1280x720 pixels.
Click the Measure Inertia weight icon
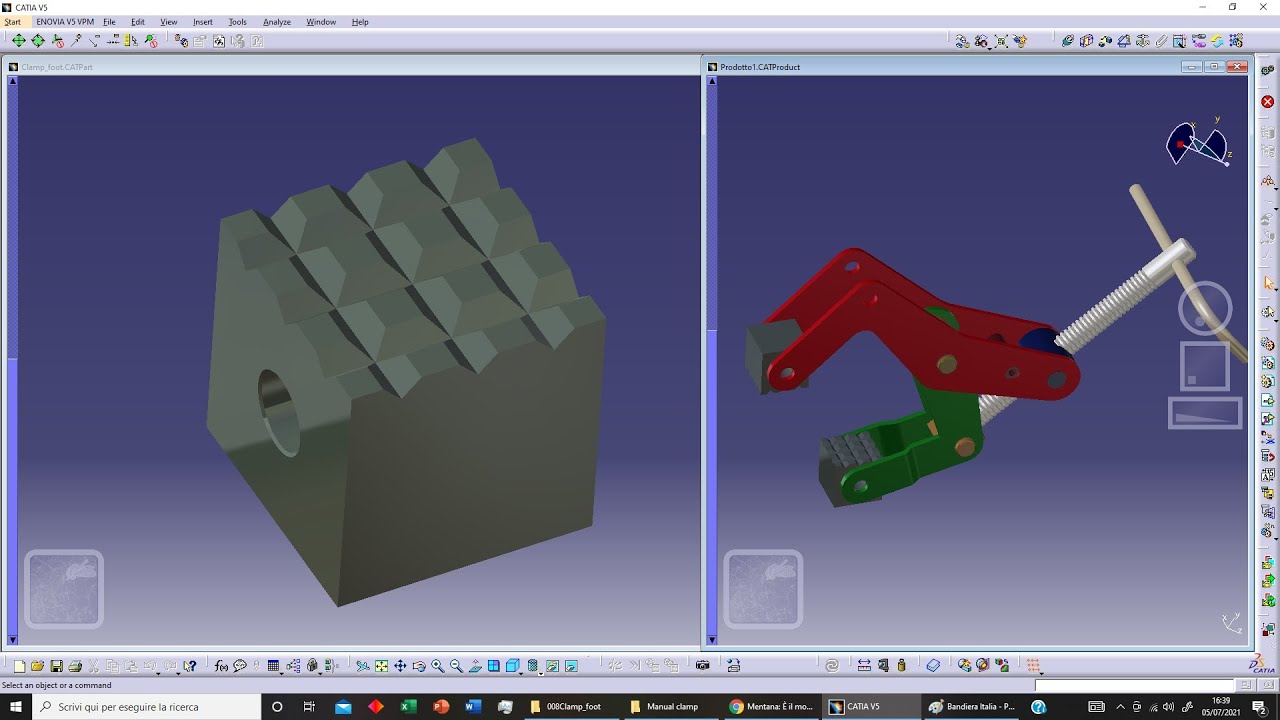(x=902, y=665)
